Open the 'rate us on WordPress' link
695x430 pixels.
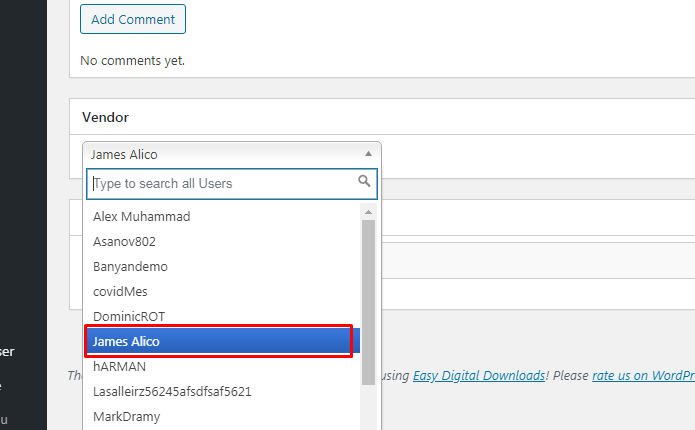tap(644, 375)
